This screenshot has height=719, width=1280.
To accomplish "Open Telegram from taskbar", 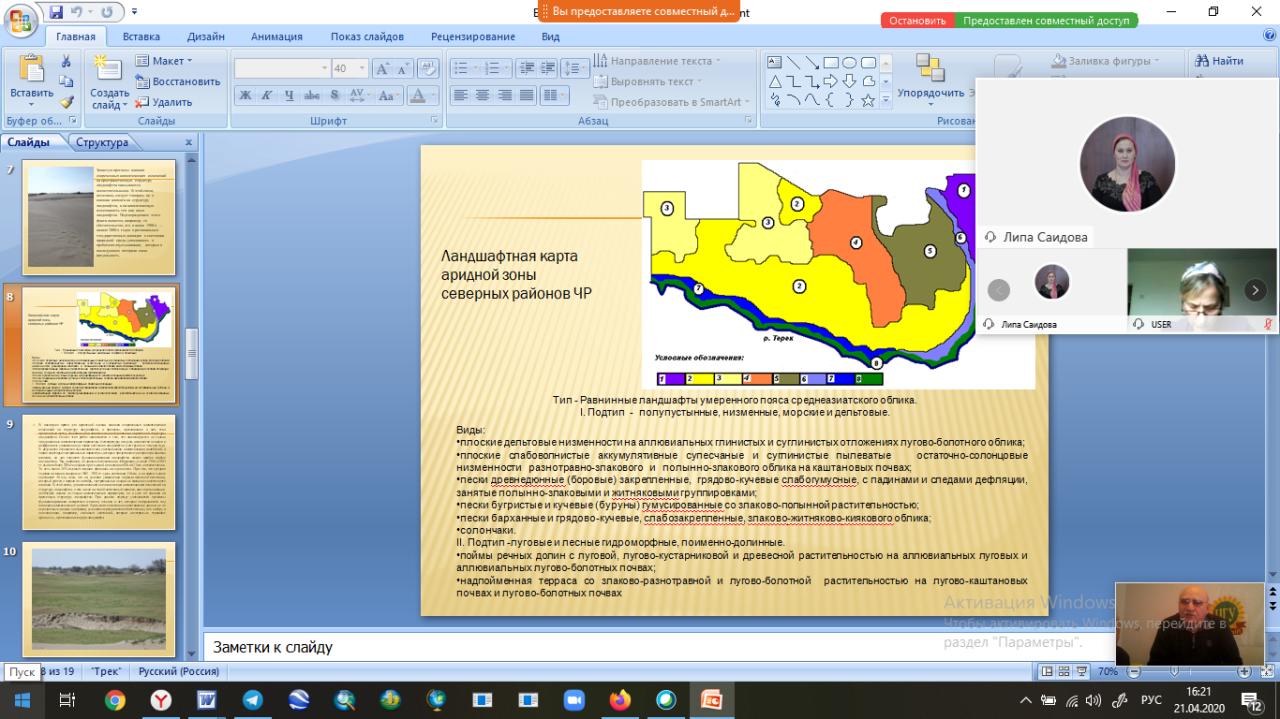I will pos(253,700).
